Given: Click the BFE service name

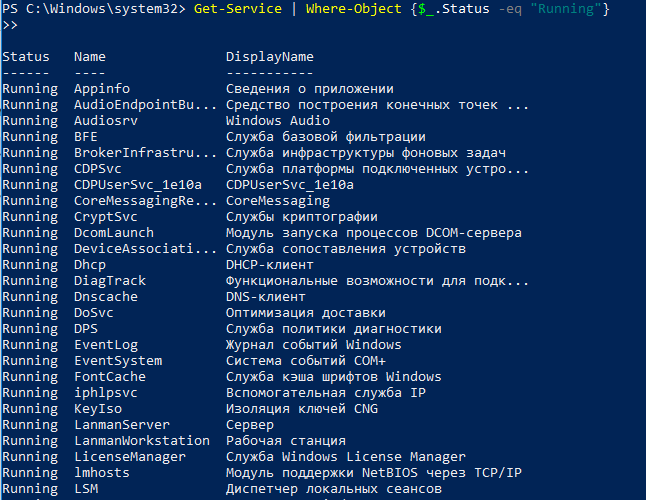Looking at the screenshot, I should point(86,137).
